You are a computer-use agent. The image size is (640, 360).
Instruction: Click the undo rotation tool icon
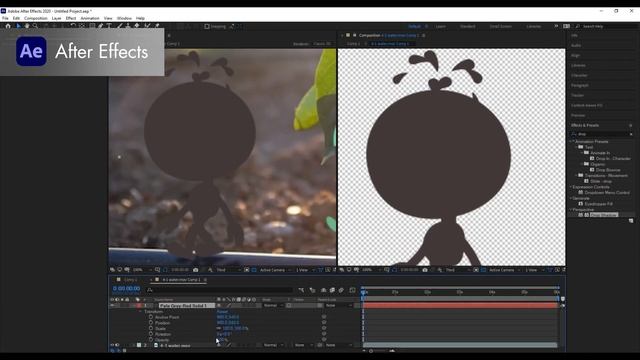coord(73,26)
